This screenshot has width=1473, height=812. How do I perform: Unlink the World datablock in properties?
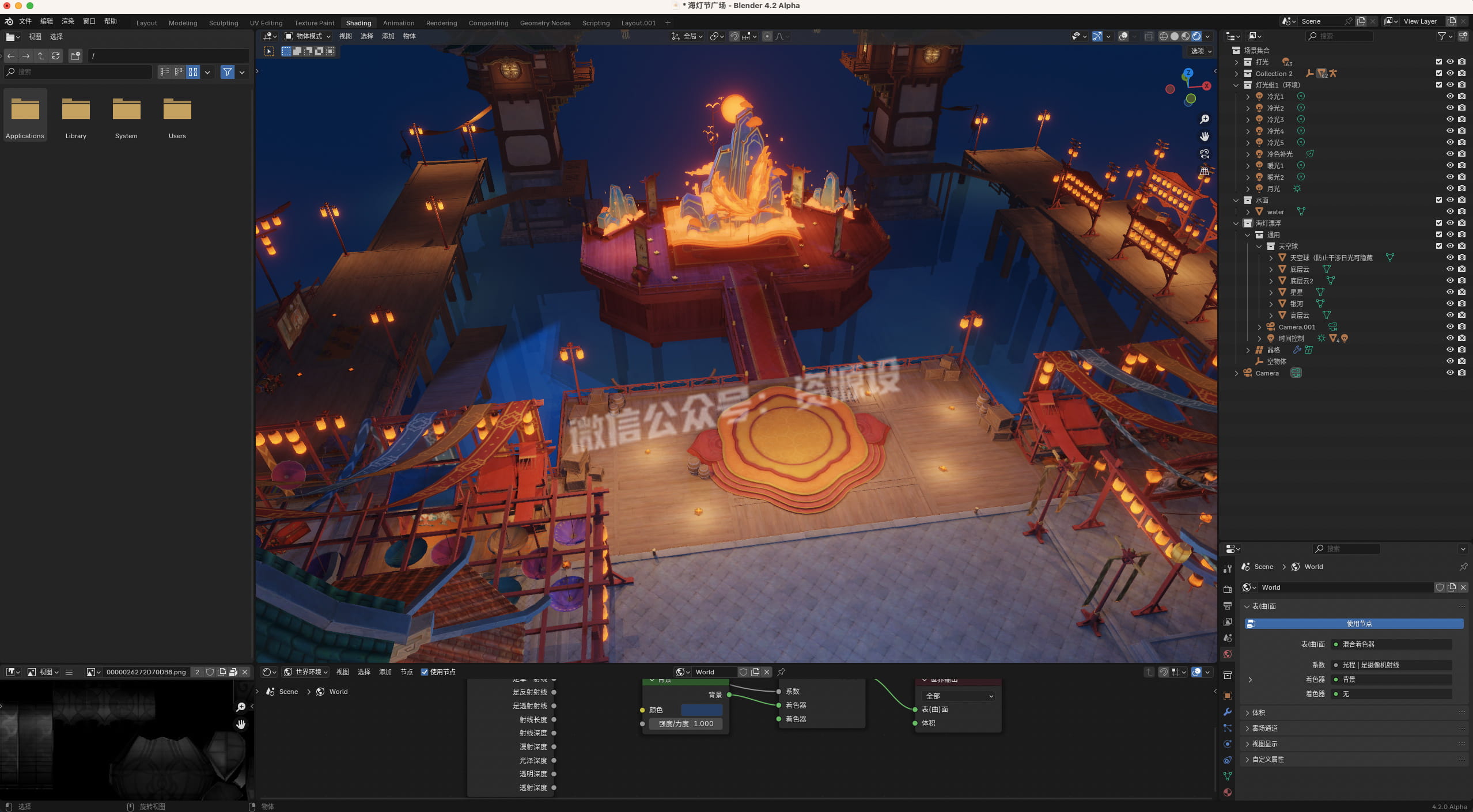coord(1463,587)
